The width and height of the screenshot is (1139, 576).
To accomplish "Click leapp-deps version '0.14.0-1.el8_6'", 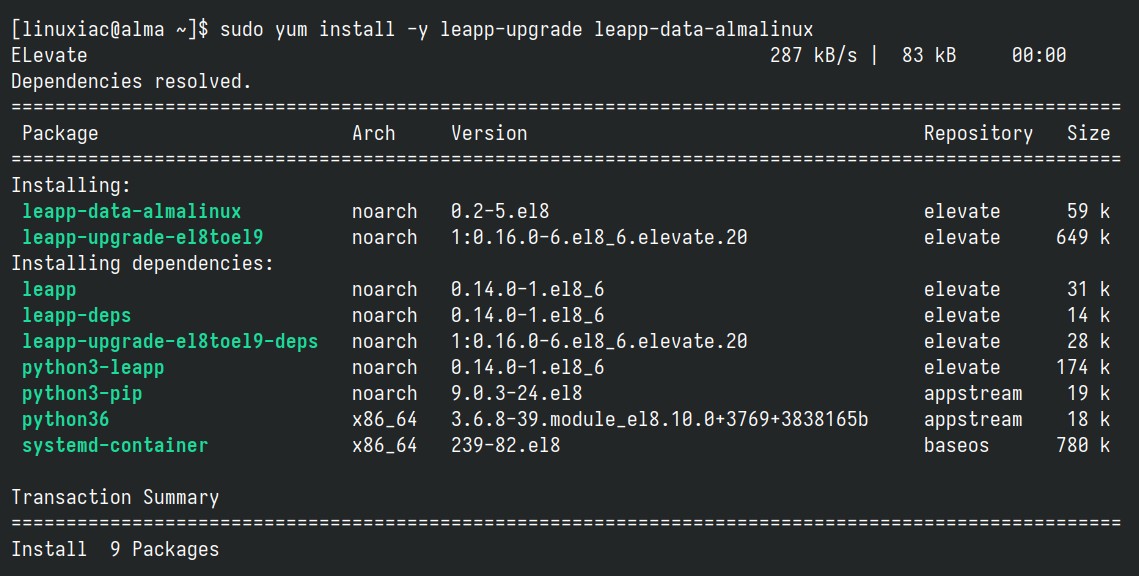I will tap(527, 316).
